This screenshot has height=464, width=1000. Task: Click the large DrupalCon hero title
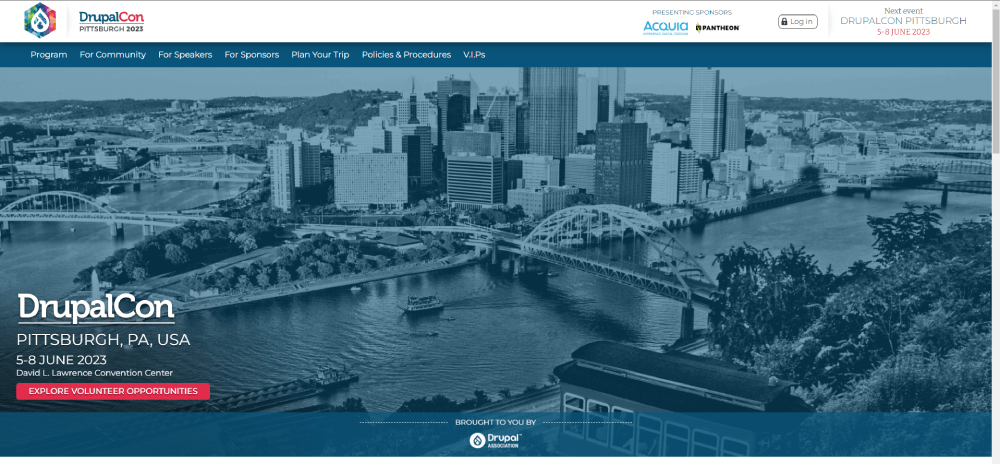[96, 308]
